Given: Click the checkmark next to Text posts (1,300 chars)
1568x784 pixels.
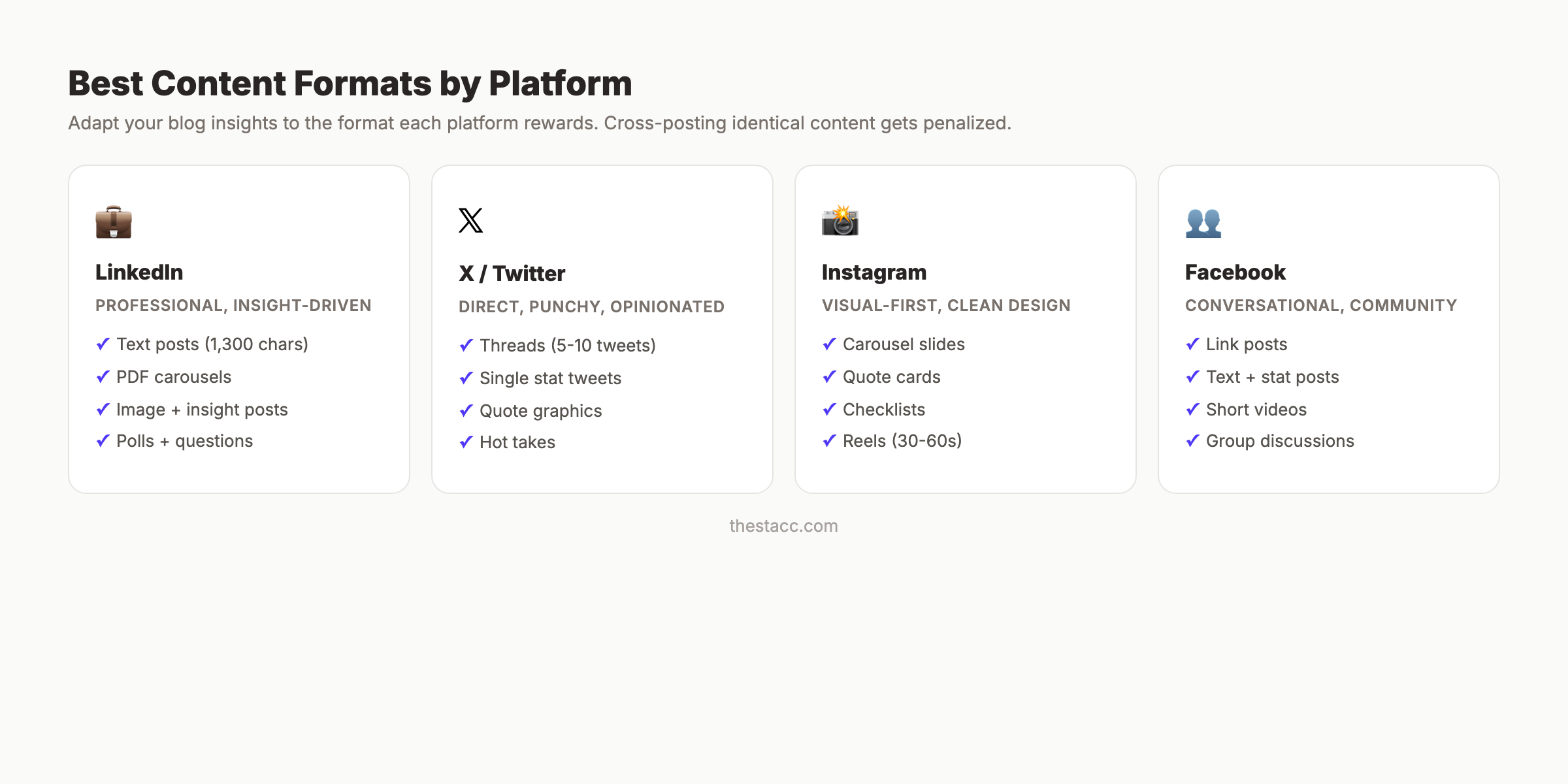Looking at the screenshot, I should 103,344.
